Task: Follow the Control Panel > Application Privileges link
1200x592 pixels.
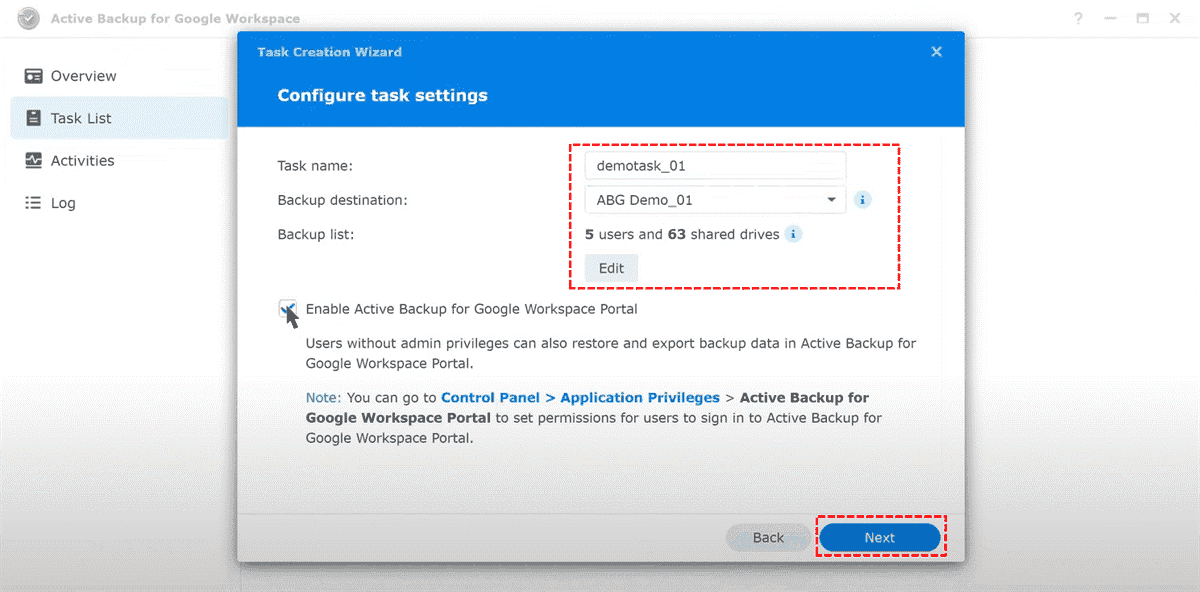Action: (x=580, y=398)
